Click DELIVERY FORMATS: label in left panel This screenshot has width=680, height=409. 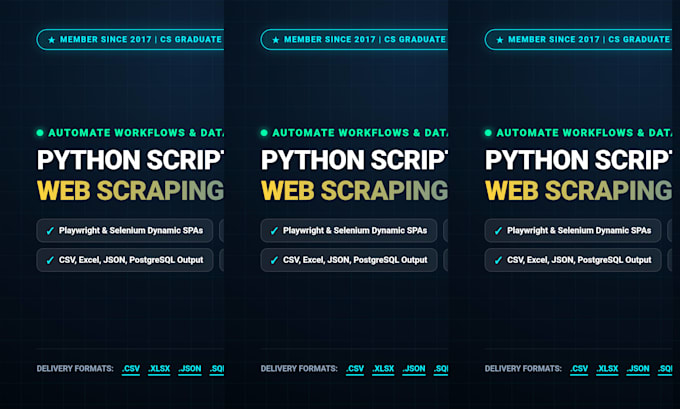tap(75, 369)
